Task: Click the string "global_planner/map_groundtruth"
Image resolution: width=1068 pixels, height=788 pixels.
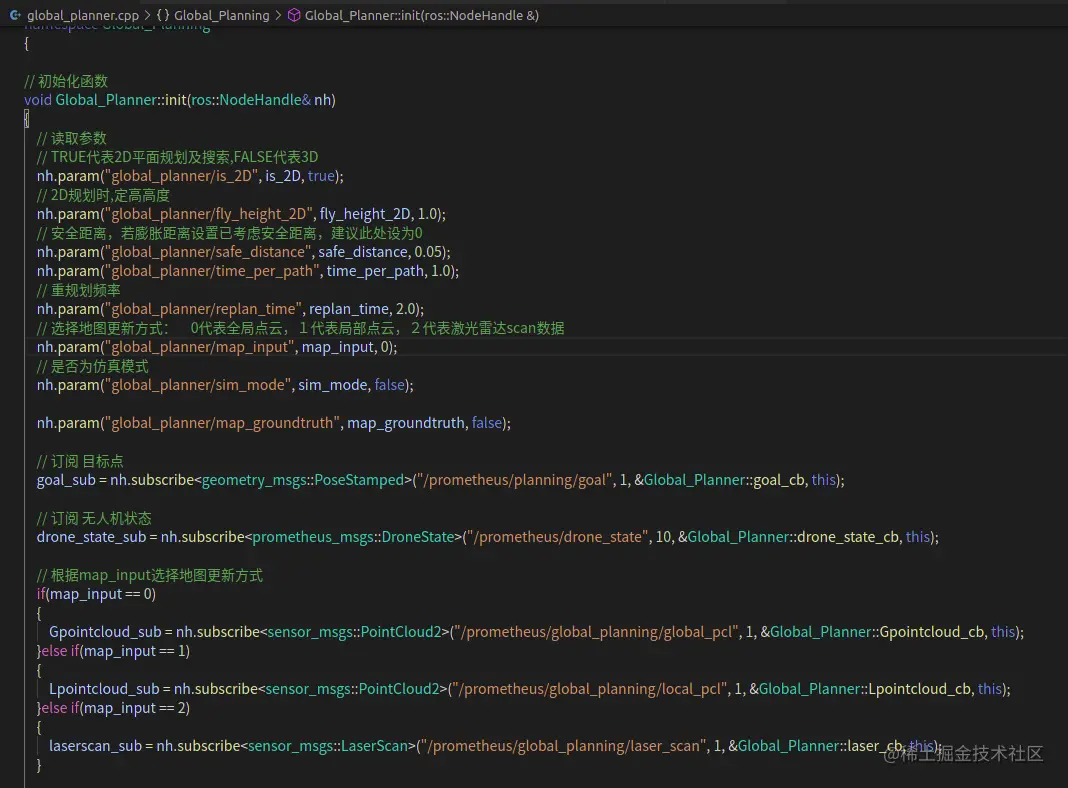Action: [x=223, y=423]
